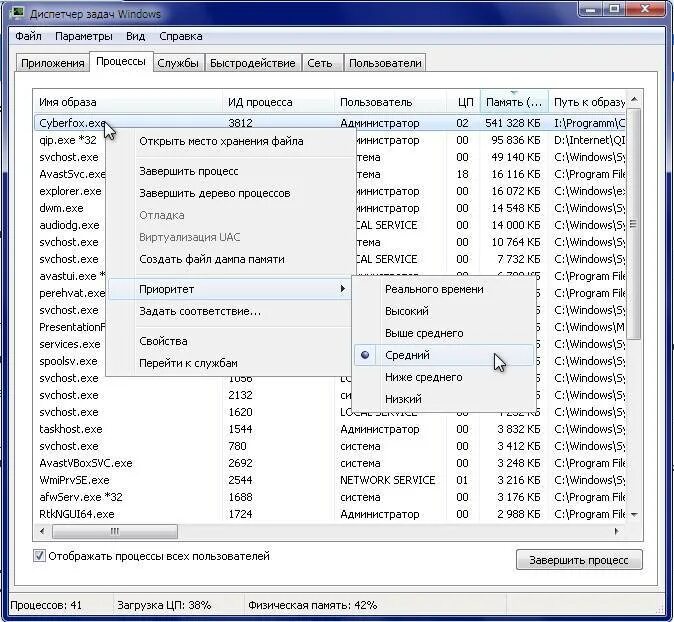Sort by Имя образа column header
The width and height of the screenshot is (674, 622).
pyautogui.click(x=128, y=102)
